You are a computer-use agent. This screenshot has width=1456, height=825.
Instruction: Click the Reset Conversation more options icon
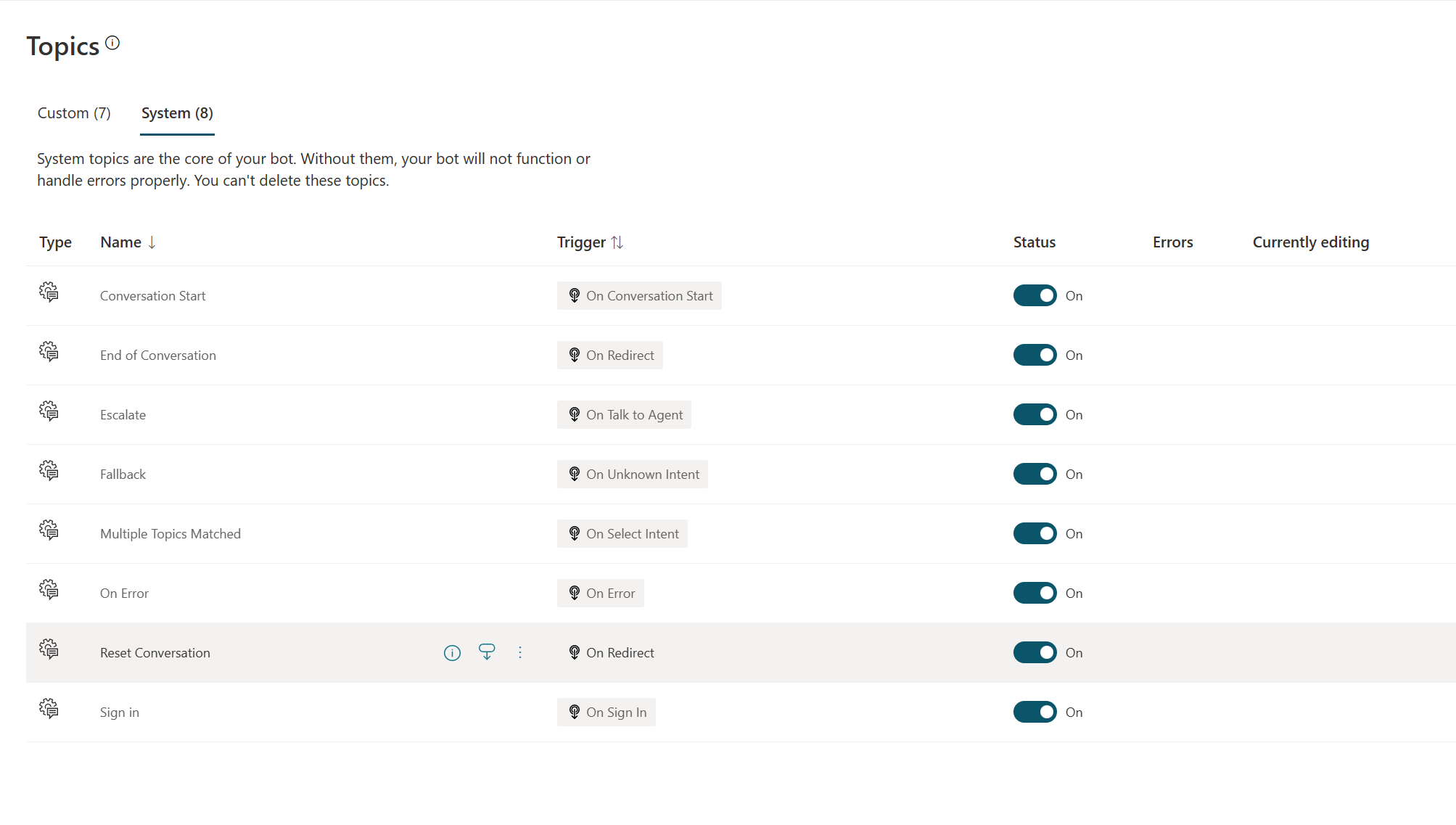520,652
